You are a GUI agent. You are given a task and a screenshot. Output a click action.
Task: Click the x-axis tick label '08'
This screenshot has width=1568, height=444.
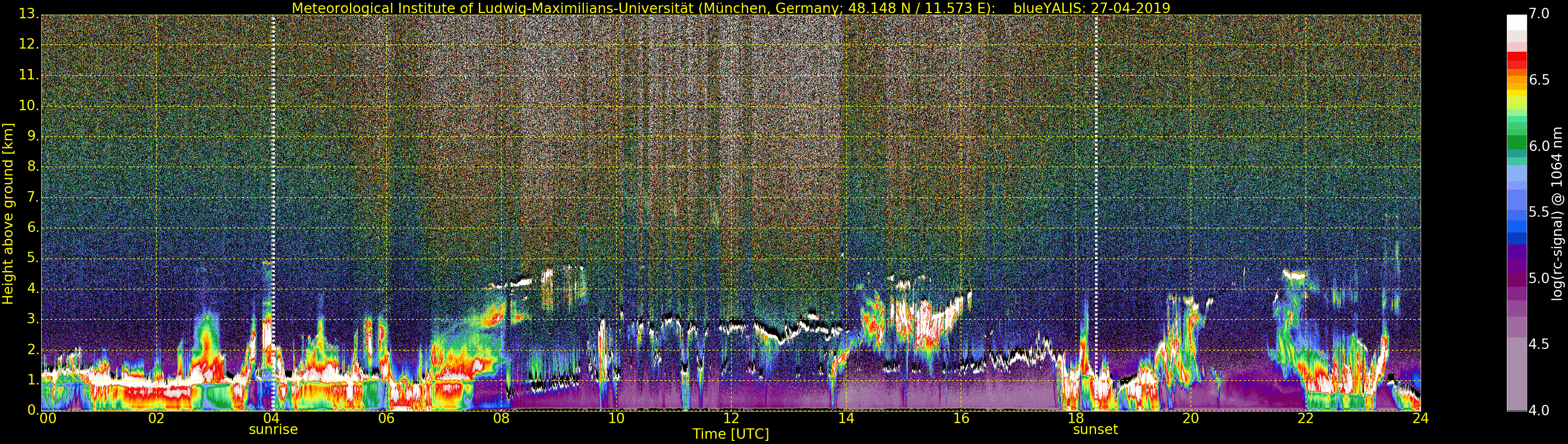pos(501,418)
